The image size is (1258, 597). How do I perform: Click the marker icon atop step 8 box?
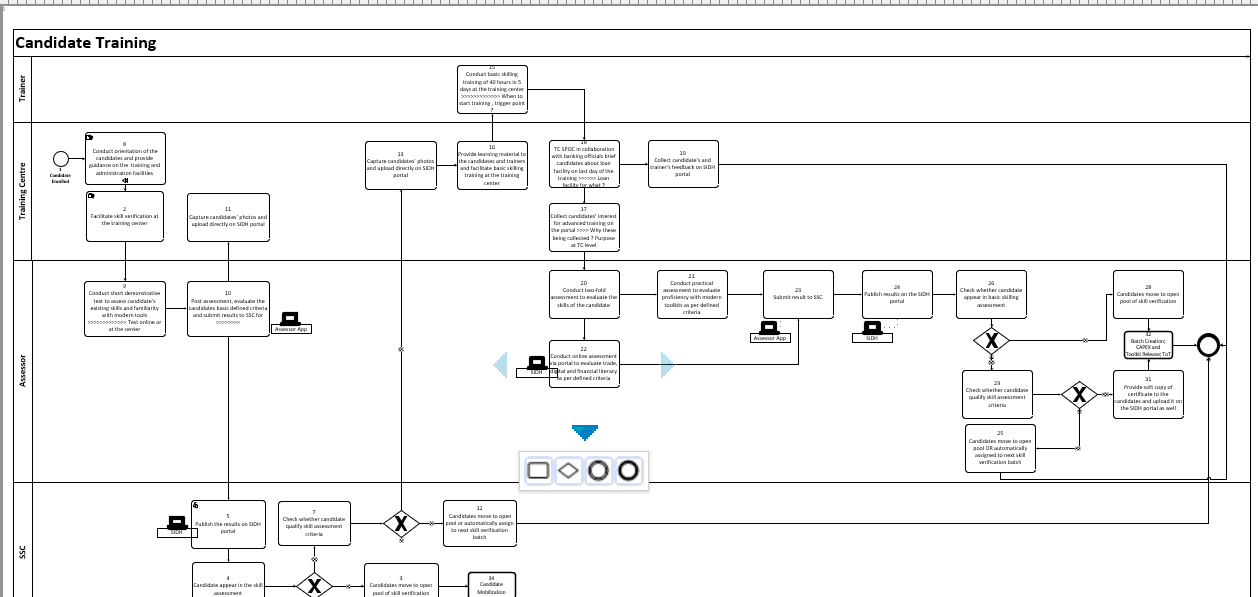click(89, 137)
